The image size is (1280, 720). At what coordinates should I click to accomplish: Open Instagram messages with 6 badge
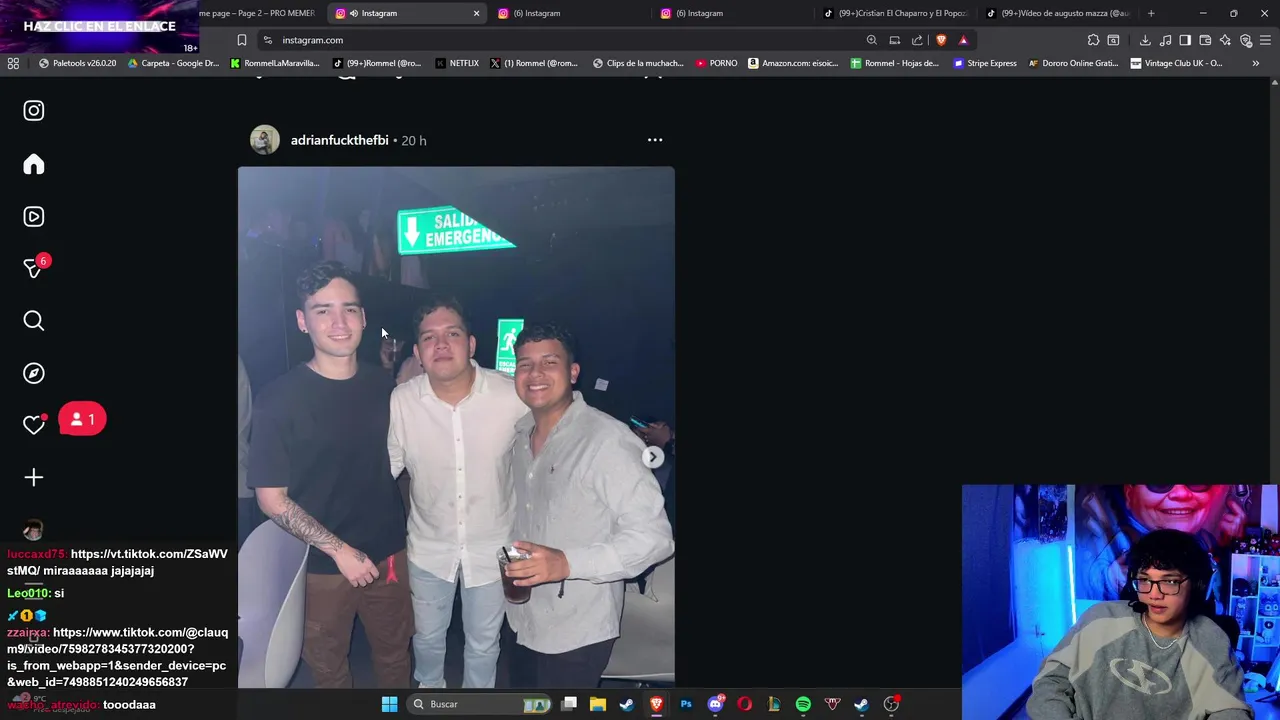pyautogui.click(x=34, y=268)
